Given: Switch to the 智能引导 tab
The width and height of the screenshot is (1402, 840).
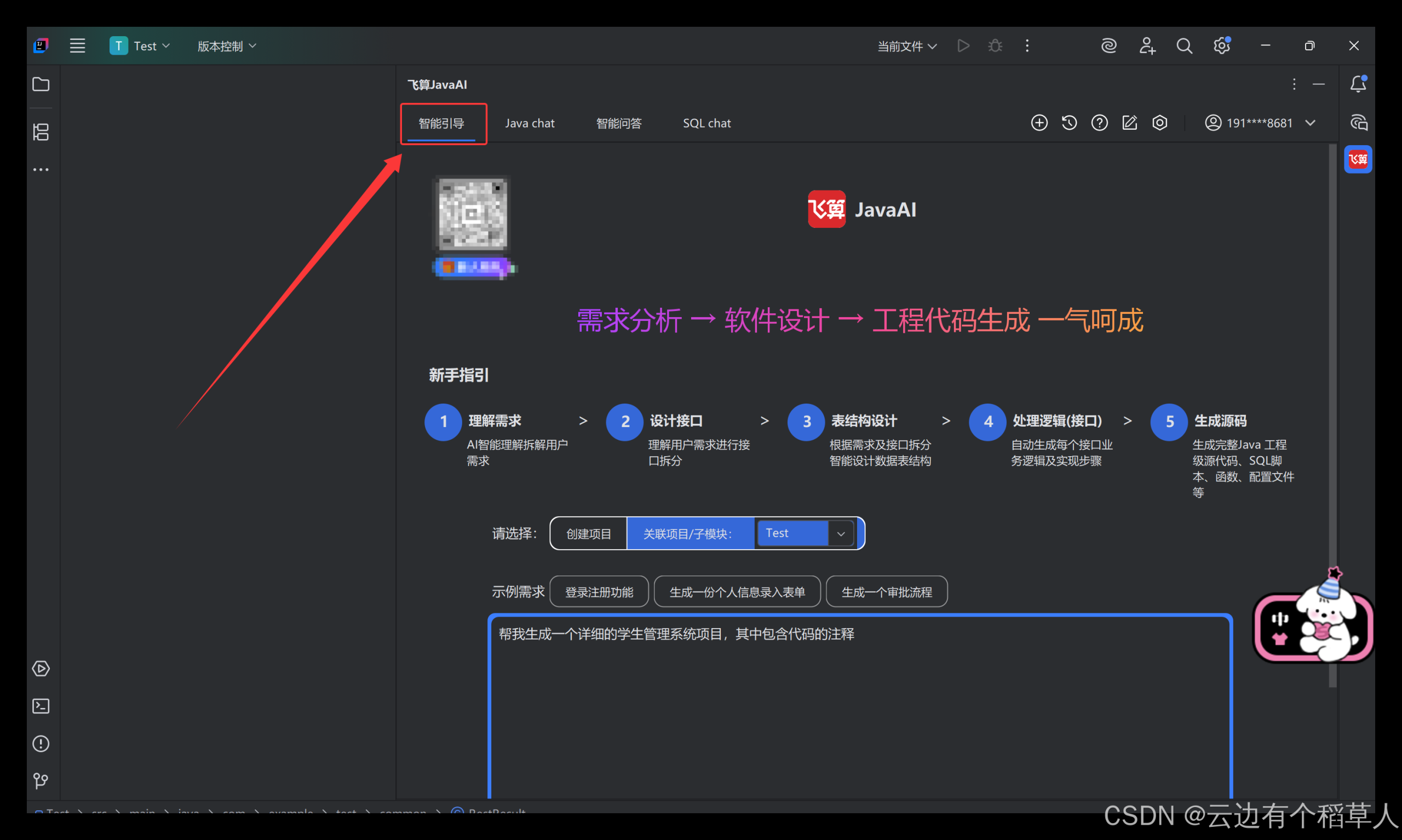Looking at the screenshot, I should pos(441,123).
